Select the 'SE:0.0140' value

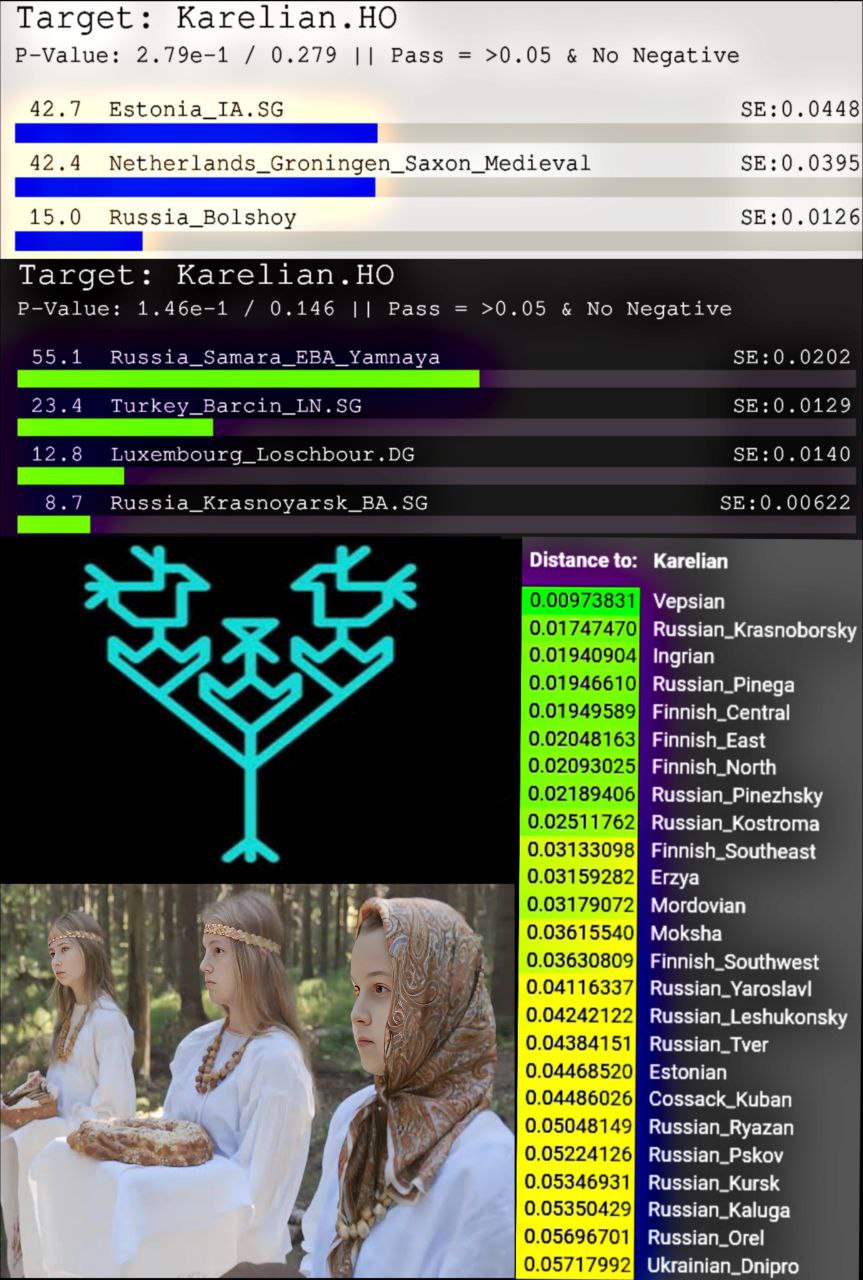792,454
